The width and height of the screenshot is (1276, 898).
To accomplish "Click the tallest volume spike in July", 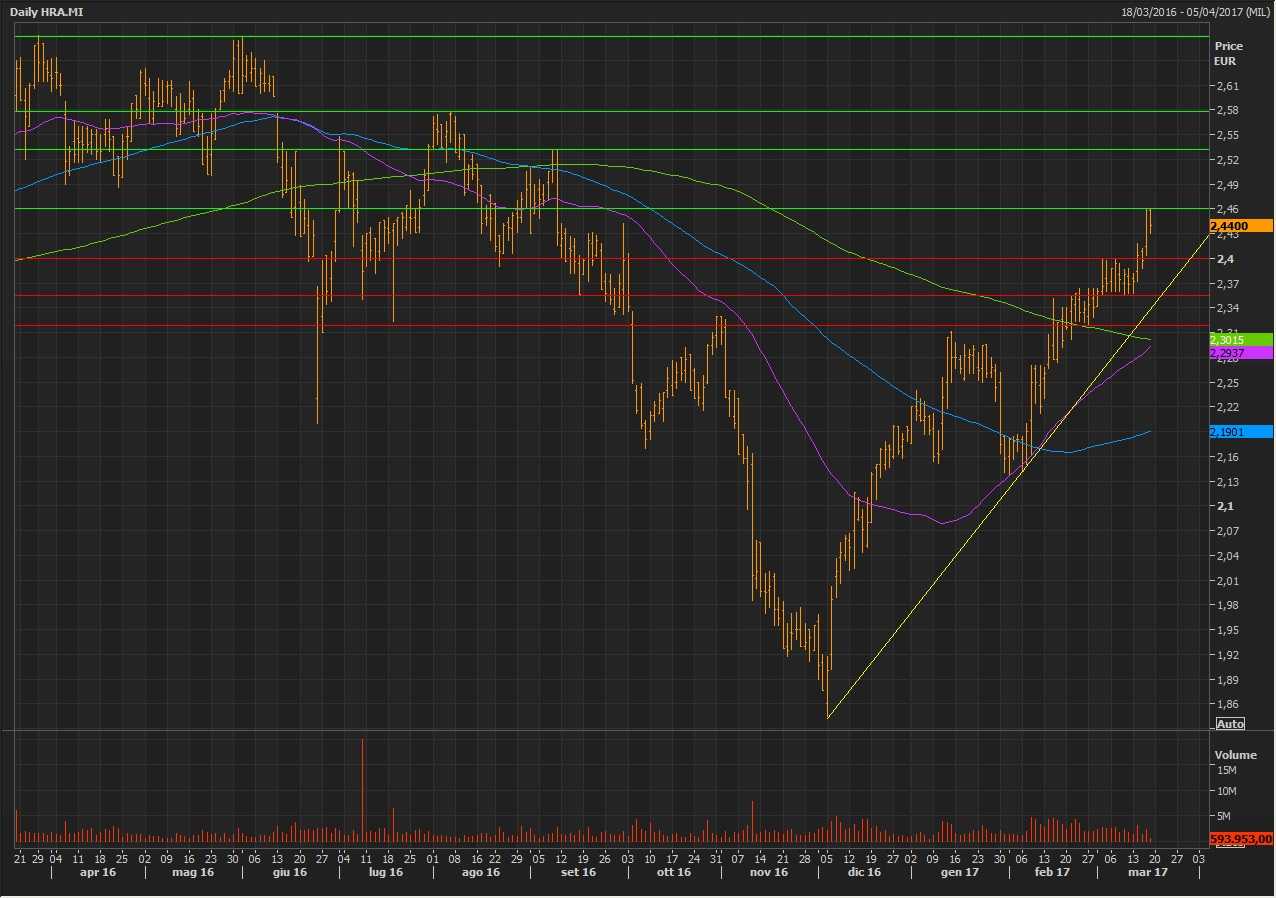I will point(363,785).
